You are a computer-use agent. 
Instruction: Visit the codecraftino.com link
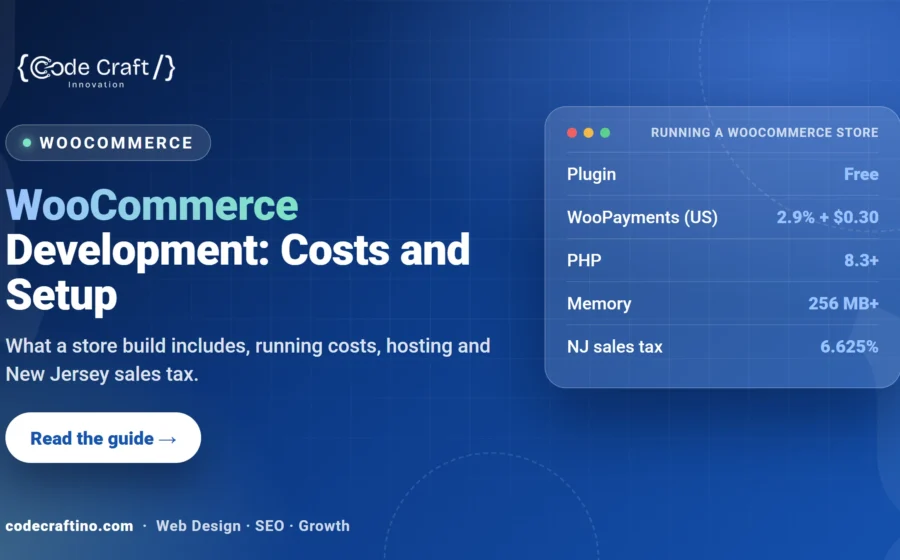(x=69, y=526)
